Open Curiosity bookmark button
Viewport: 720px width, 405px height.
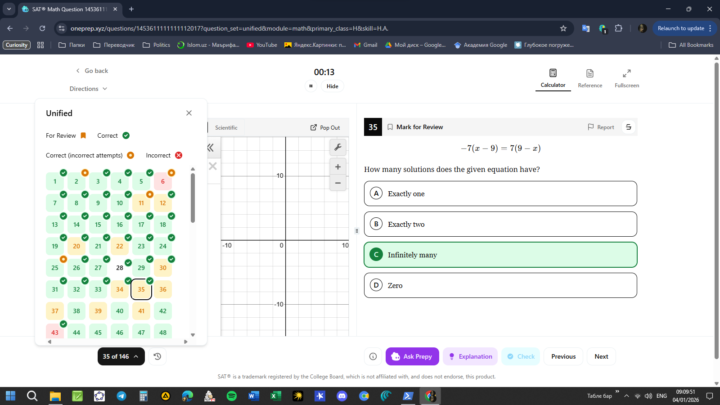tap(17, 45)
